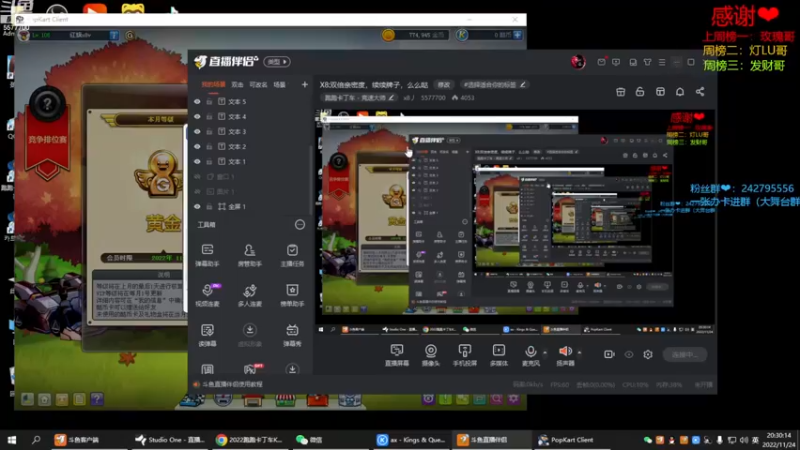Click the 修改 title button

point(444,85)
